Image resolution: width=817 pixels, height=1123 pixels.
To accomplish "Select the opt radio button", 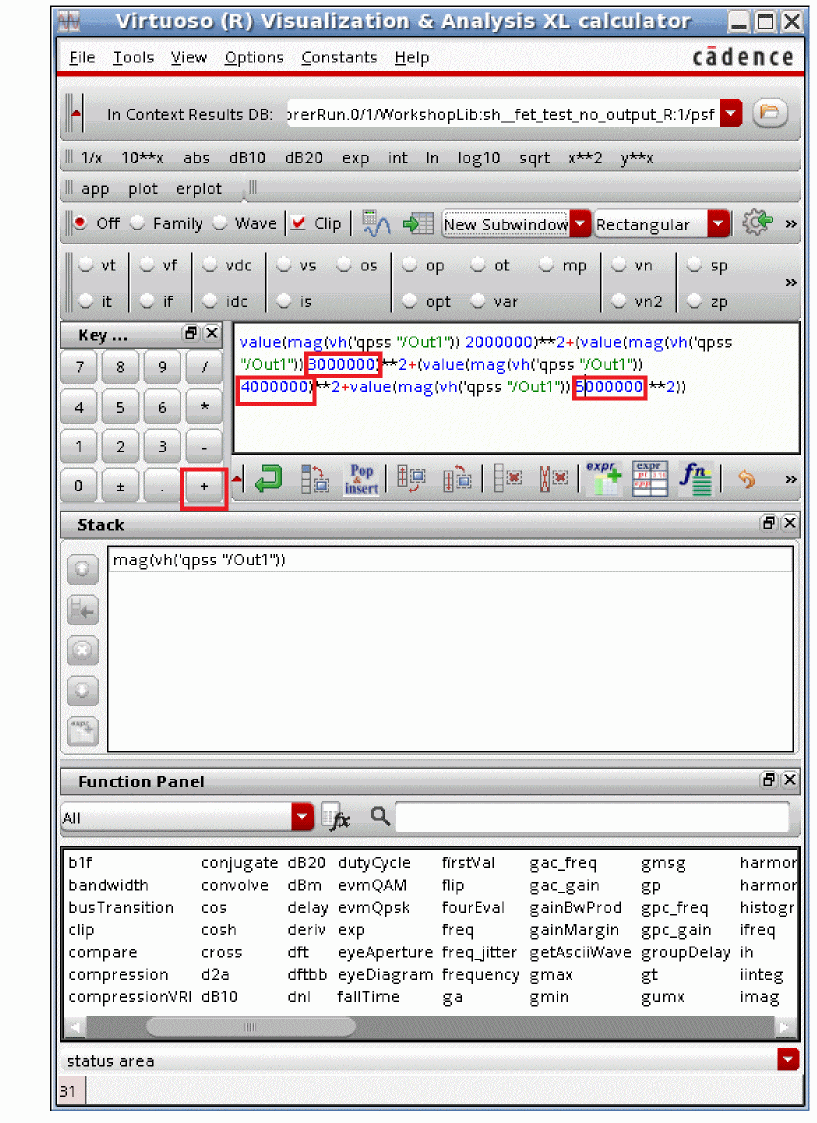I will [x=410, y=301].
